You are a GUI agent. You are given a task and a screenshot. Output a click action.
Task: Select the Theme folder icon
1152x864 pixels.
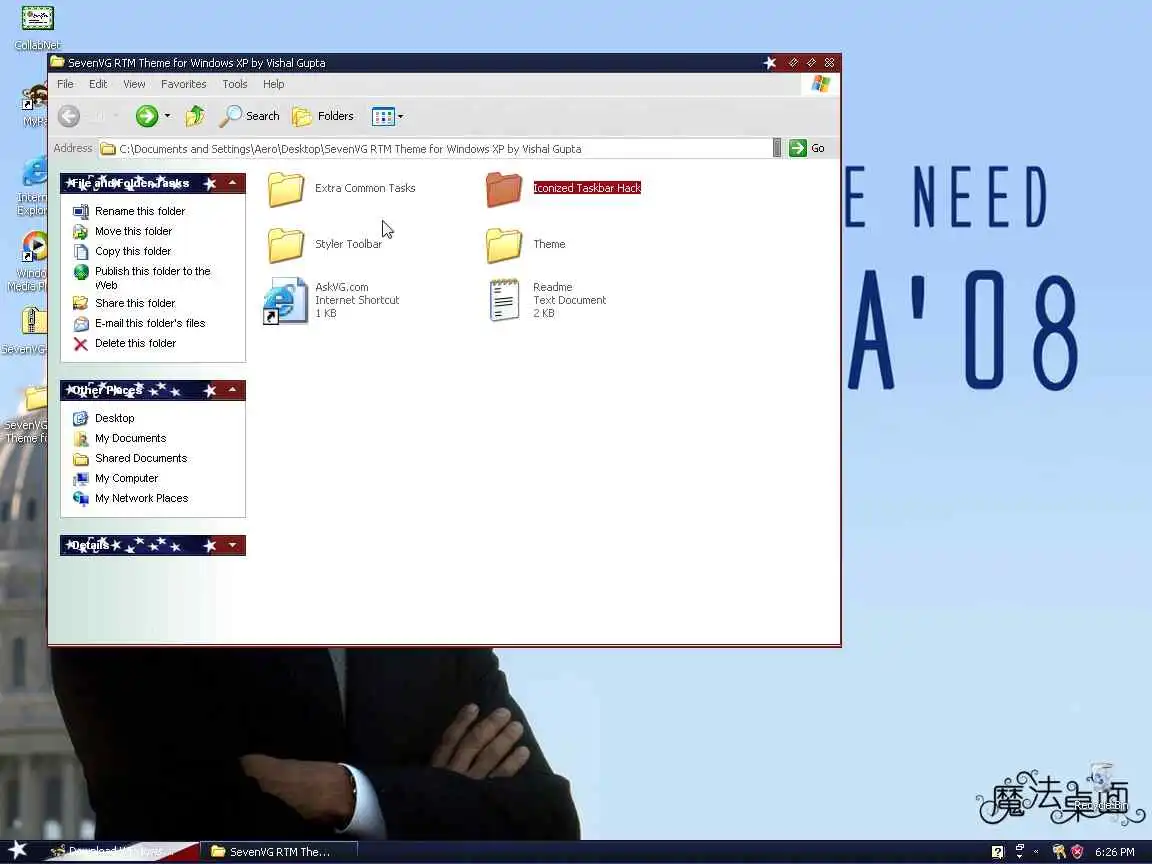[504, 245]
